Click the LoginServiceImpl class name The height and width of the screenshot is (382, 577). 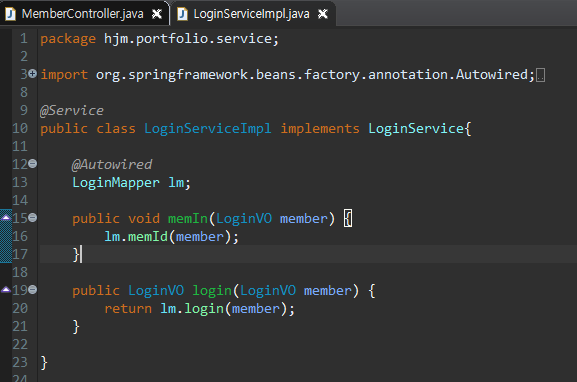[x=208, y=128]
